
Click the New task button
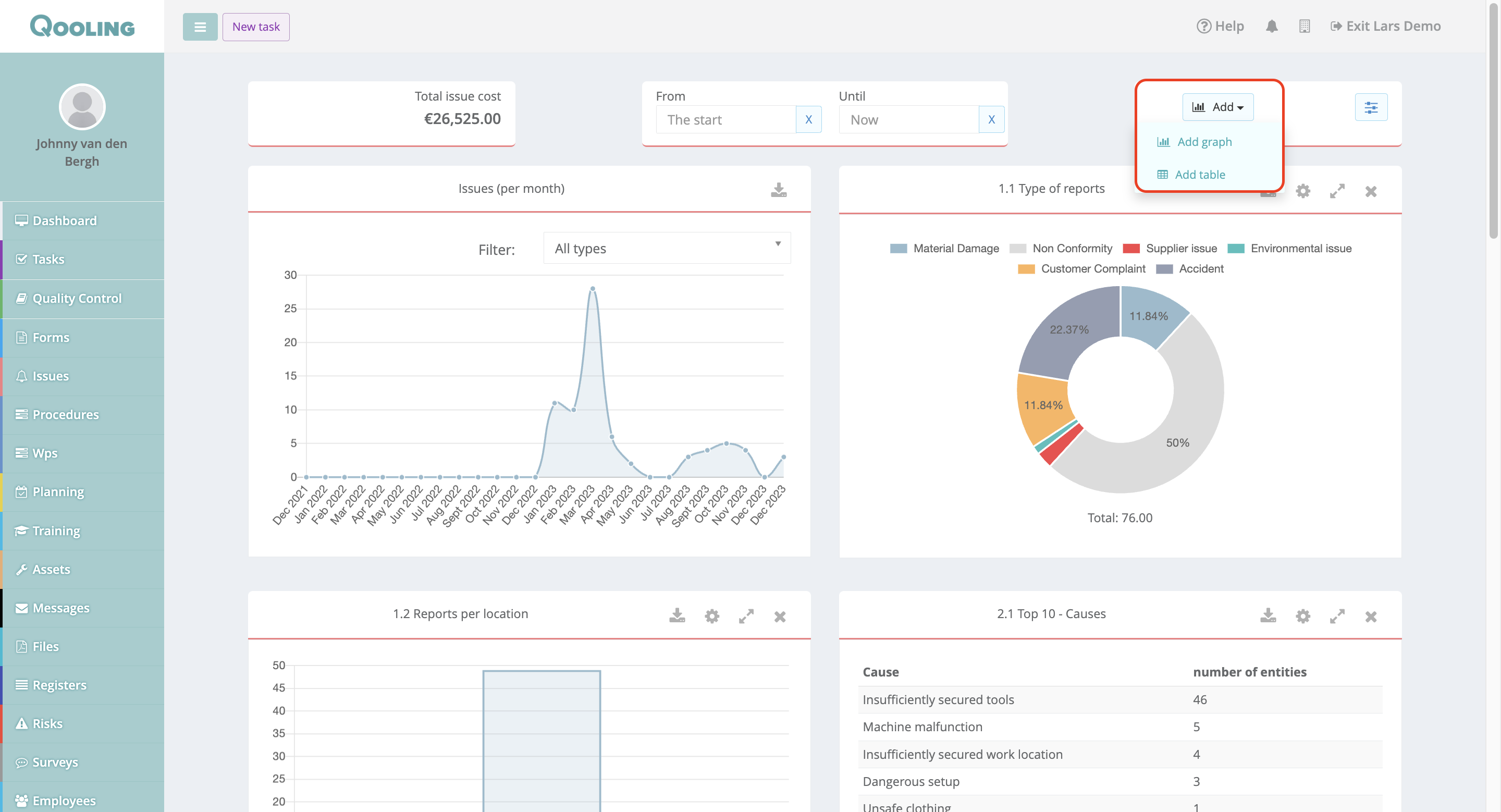point(256,27)
